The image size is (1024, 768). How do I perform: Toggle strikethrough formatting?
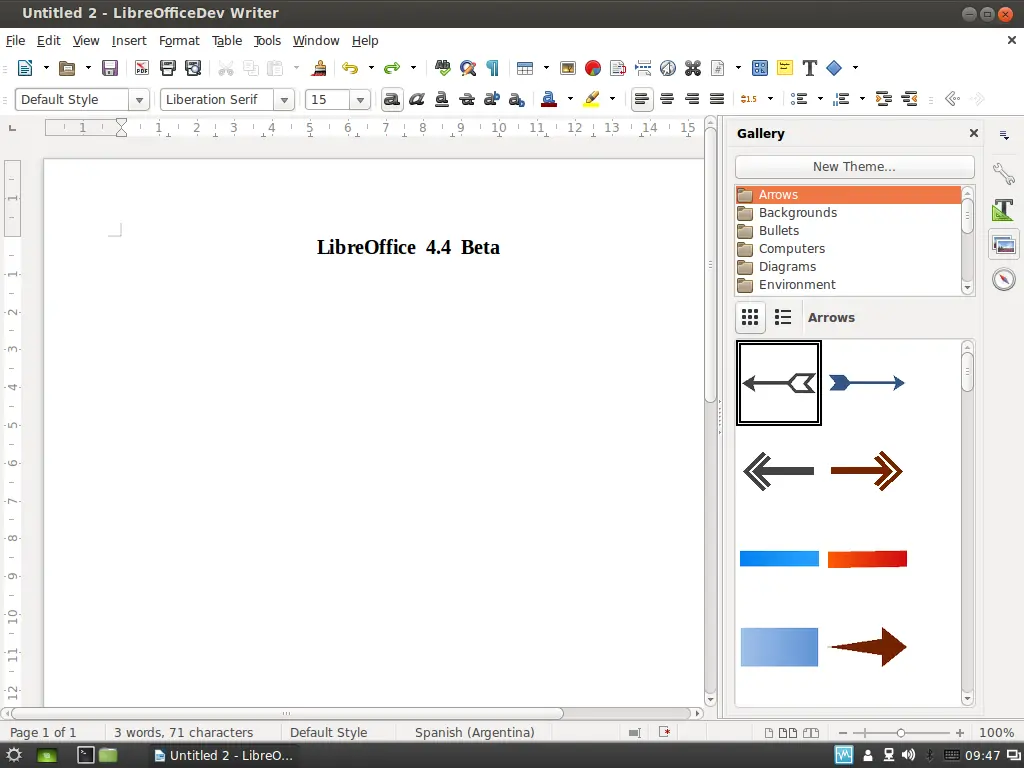point(467,99)
